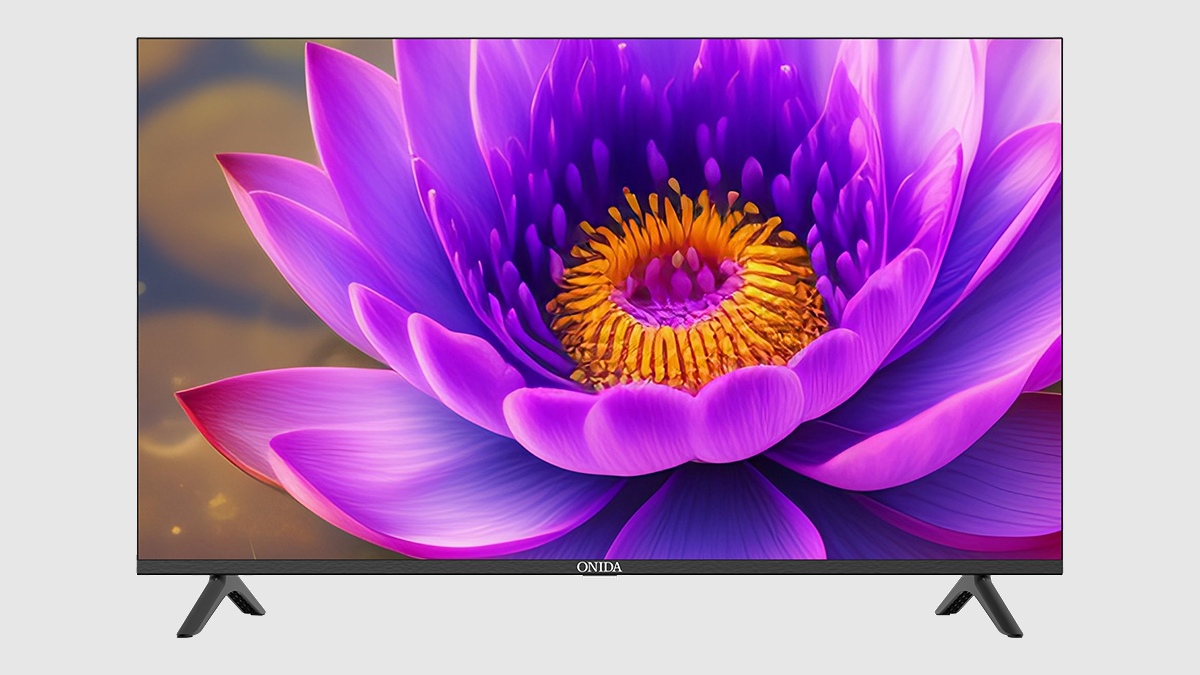The height and width of the screenshot is (675, 1200).
Task: Click the sensor notch below the ONIDA logo
Action: [x=599, y=576]
